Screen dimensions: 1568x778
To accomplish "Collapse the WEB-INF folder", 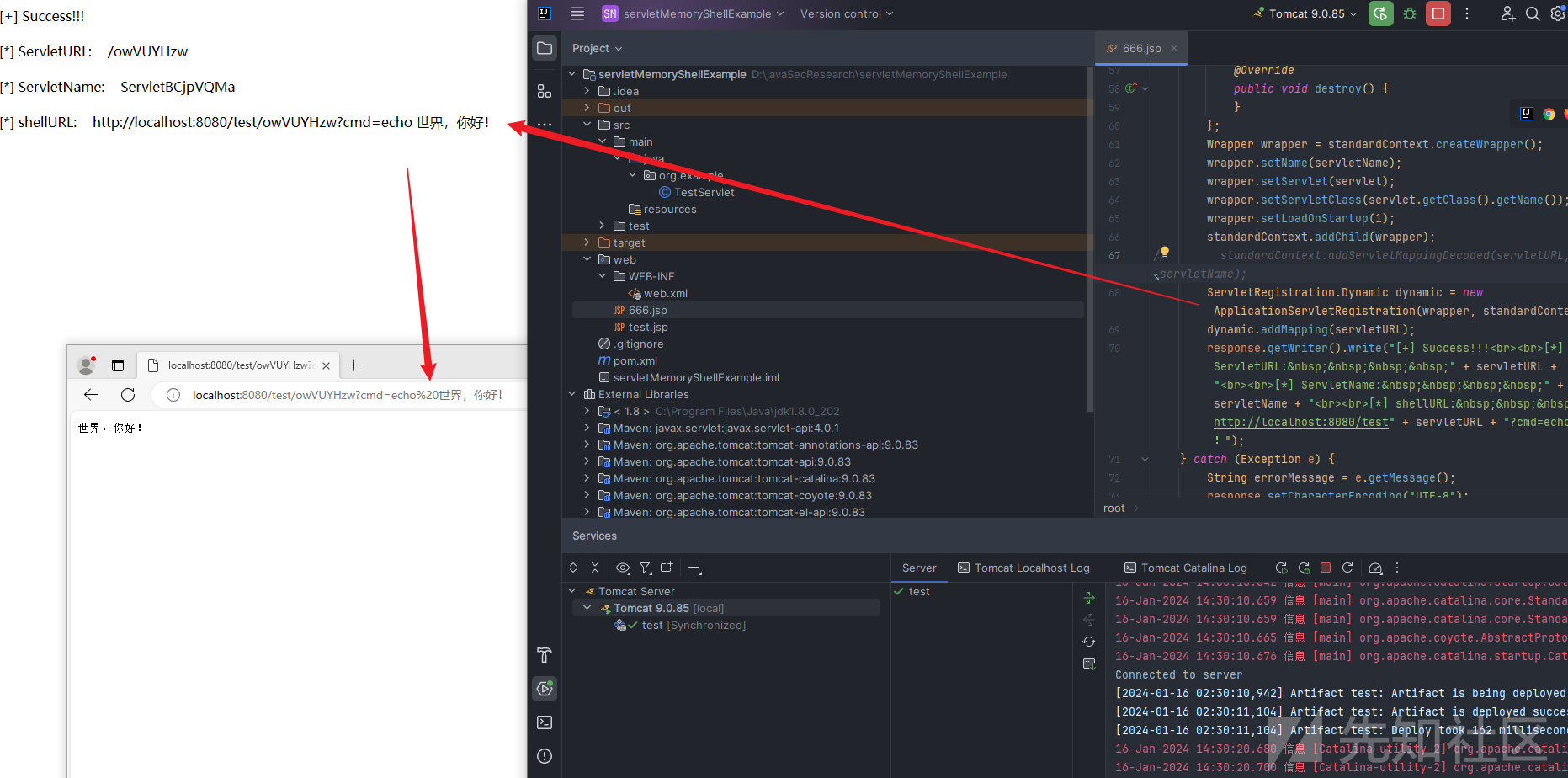I will [x=602, y=276].
